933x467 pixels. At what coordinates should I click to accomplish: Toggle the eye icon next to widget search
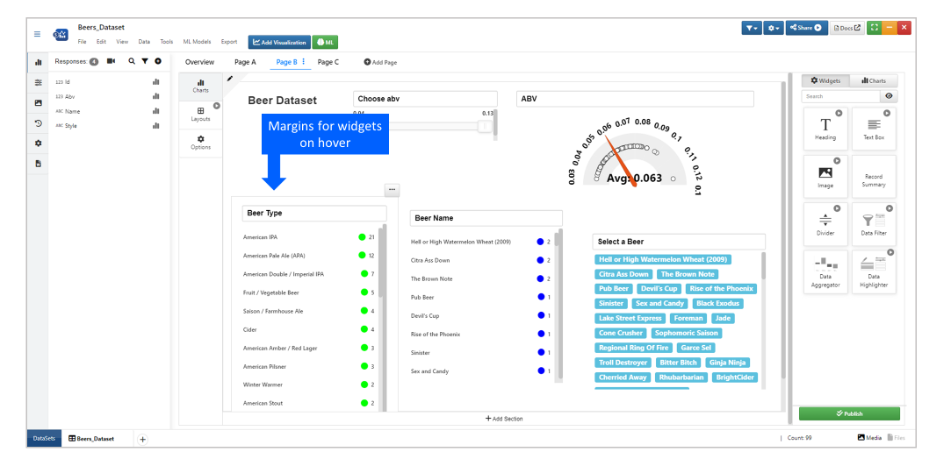click(x=888, y=96)
